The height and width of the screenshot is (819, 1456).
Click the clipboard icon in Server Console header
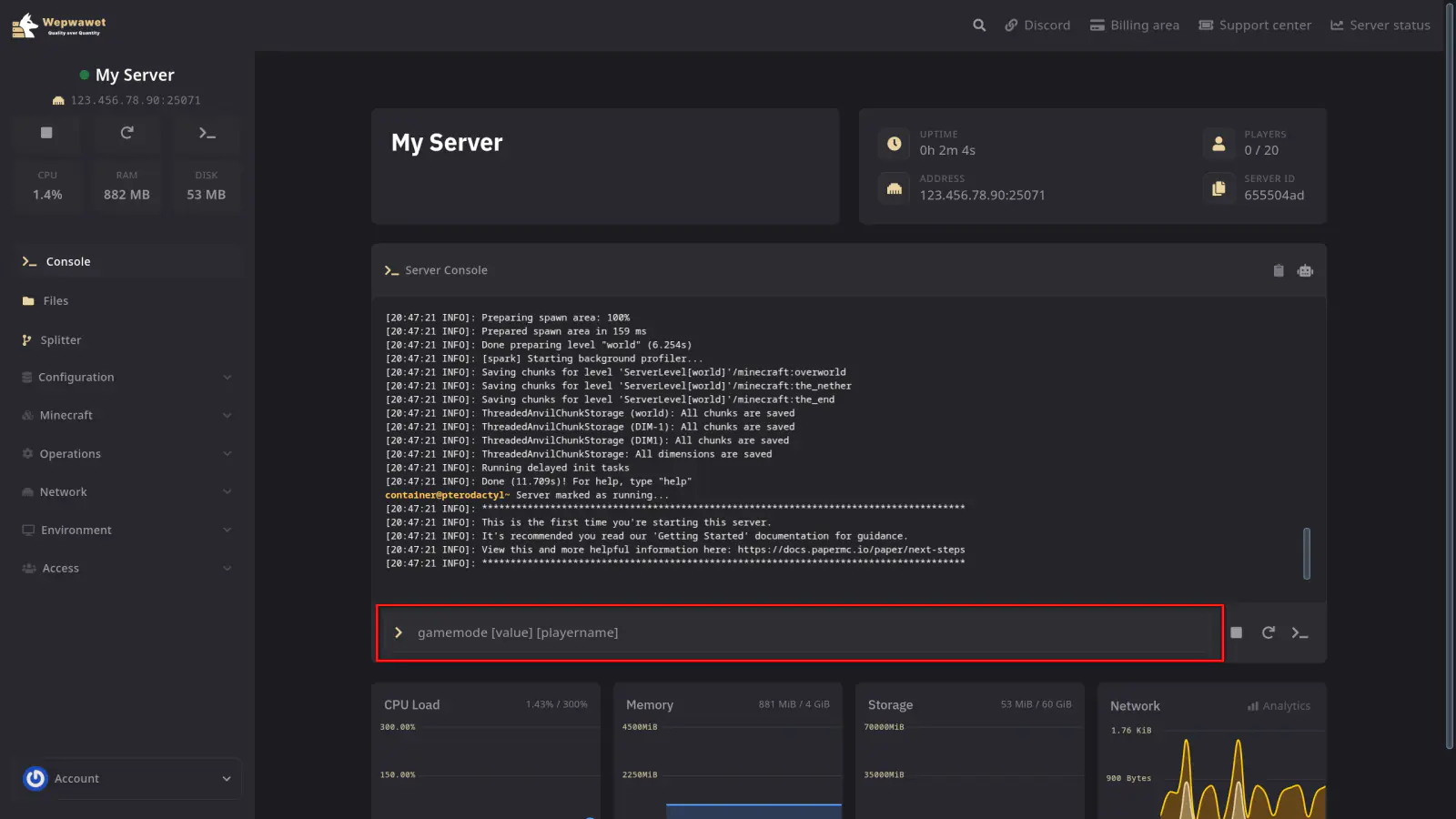click(1279, 270)
